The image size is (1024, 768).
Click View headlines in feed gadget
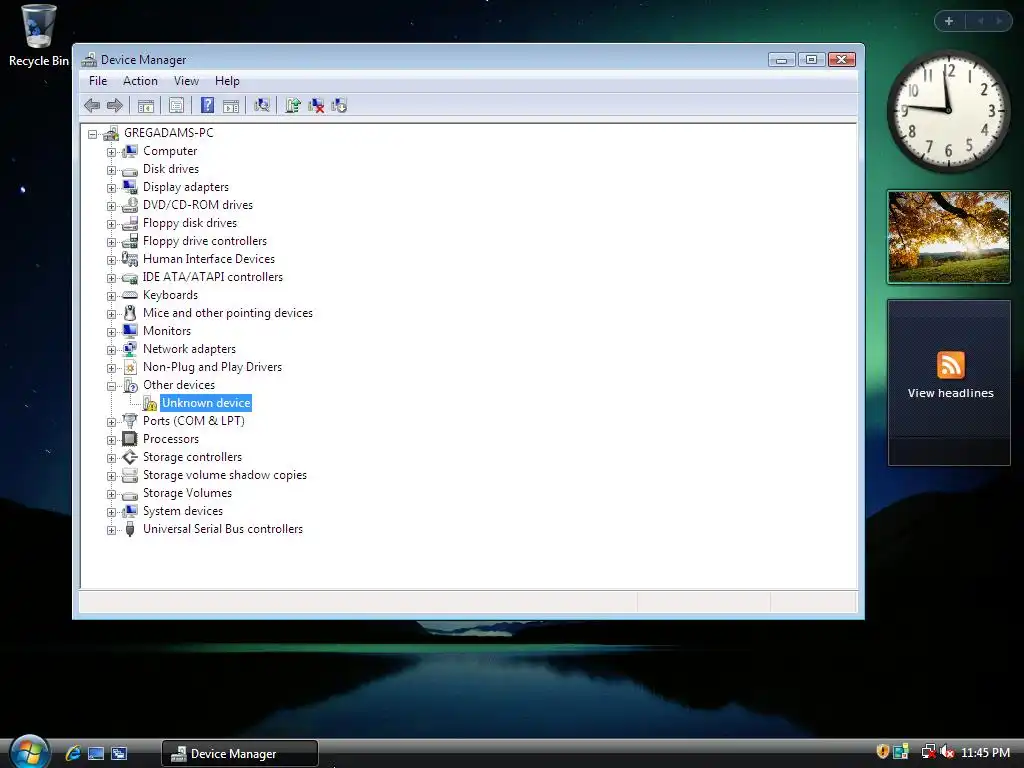tap(950, 393)
